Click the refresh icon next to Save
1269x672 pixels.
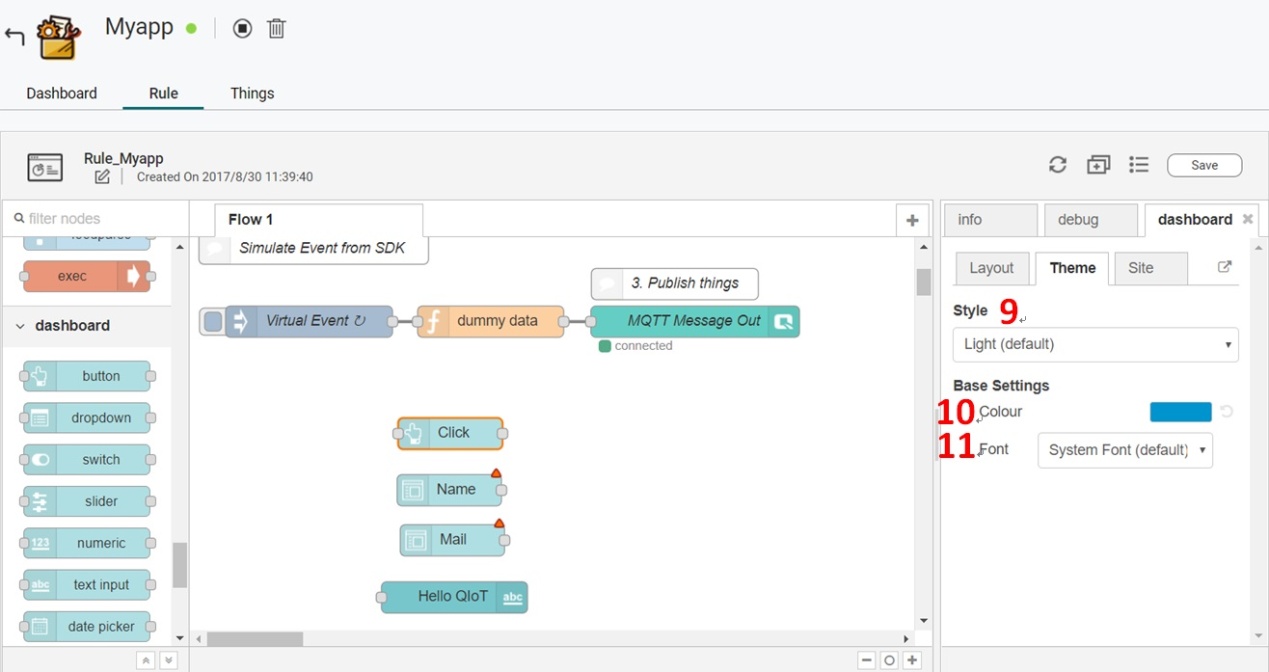coord(1057,165)
